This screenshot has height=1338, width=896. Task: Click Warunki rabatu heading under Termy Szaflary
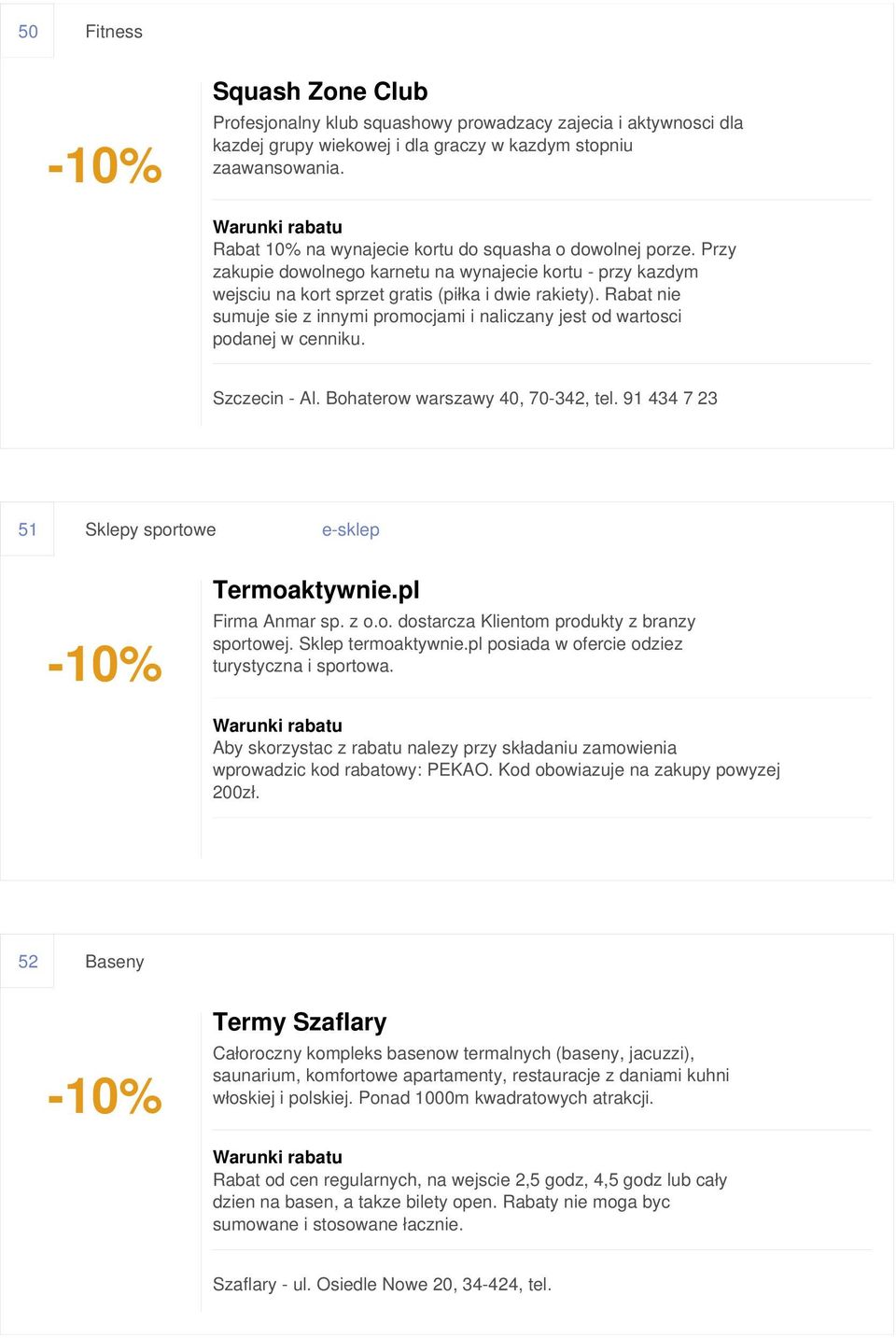pyautogui.click(x=277, y=1157)
